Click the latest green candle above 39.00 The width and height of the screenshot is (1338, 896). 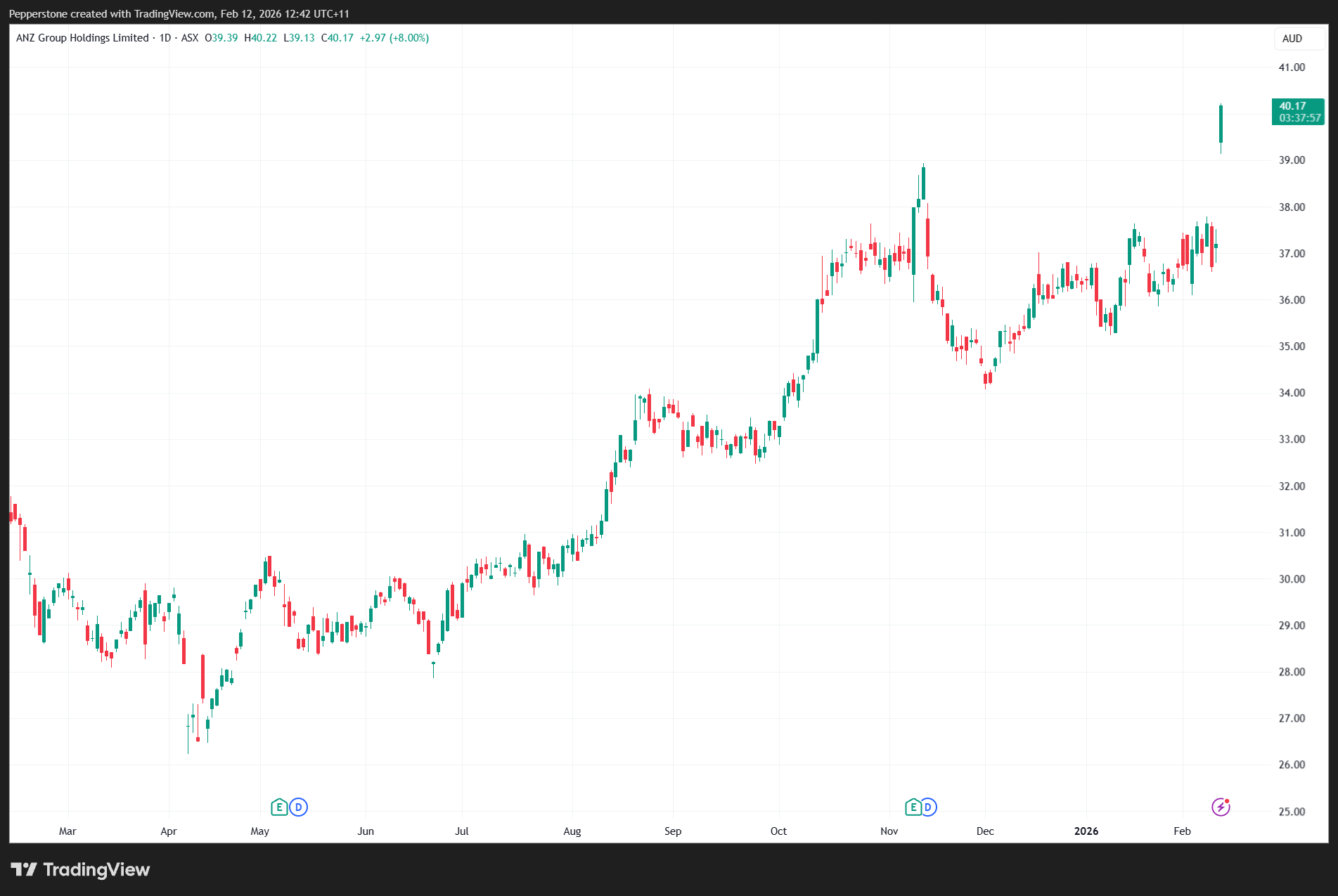[1221, 125]
